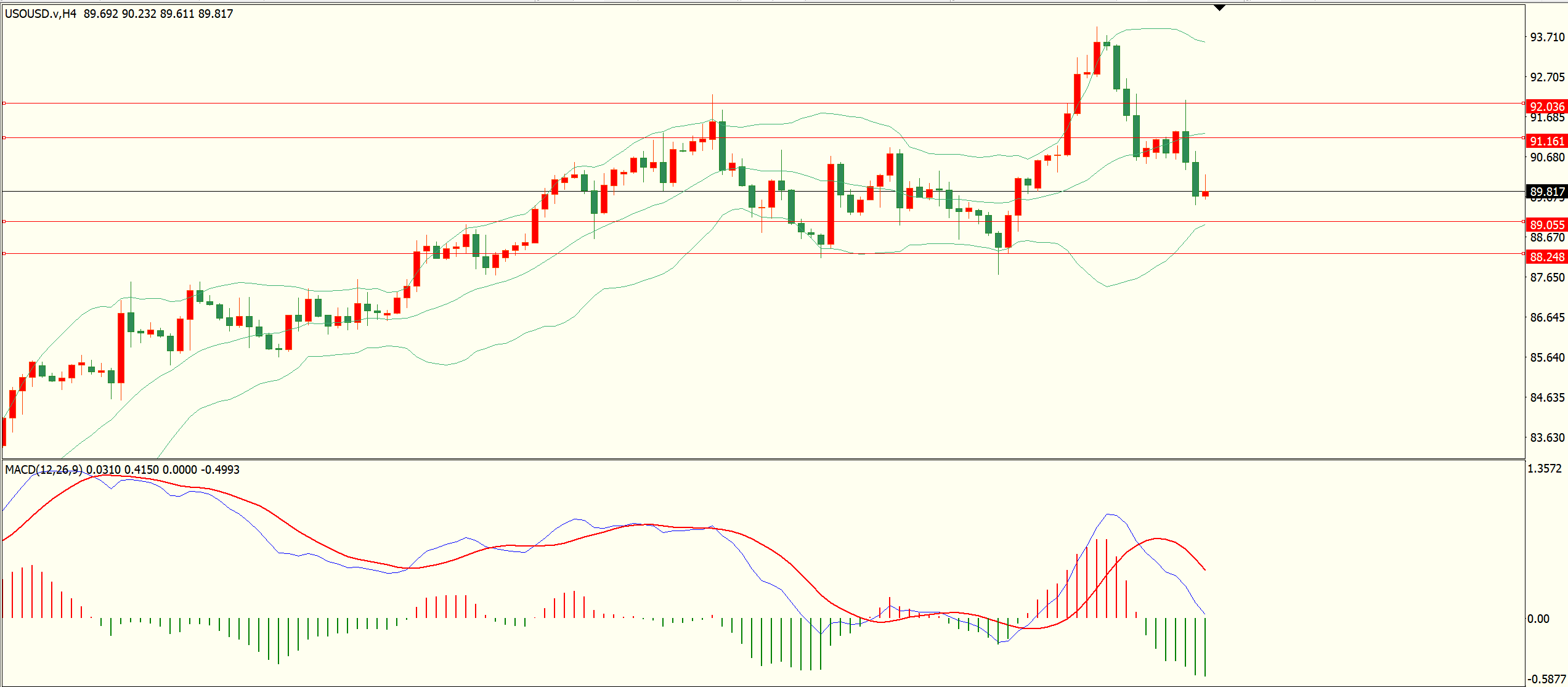Select the red 88.248 price level tag
Image resolution: width=1568 pixels, height=687 pixels.
[1547, 257]
